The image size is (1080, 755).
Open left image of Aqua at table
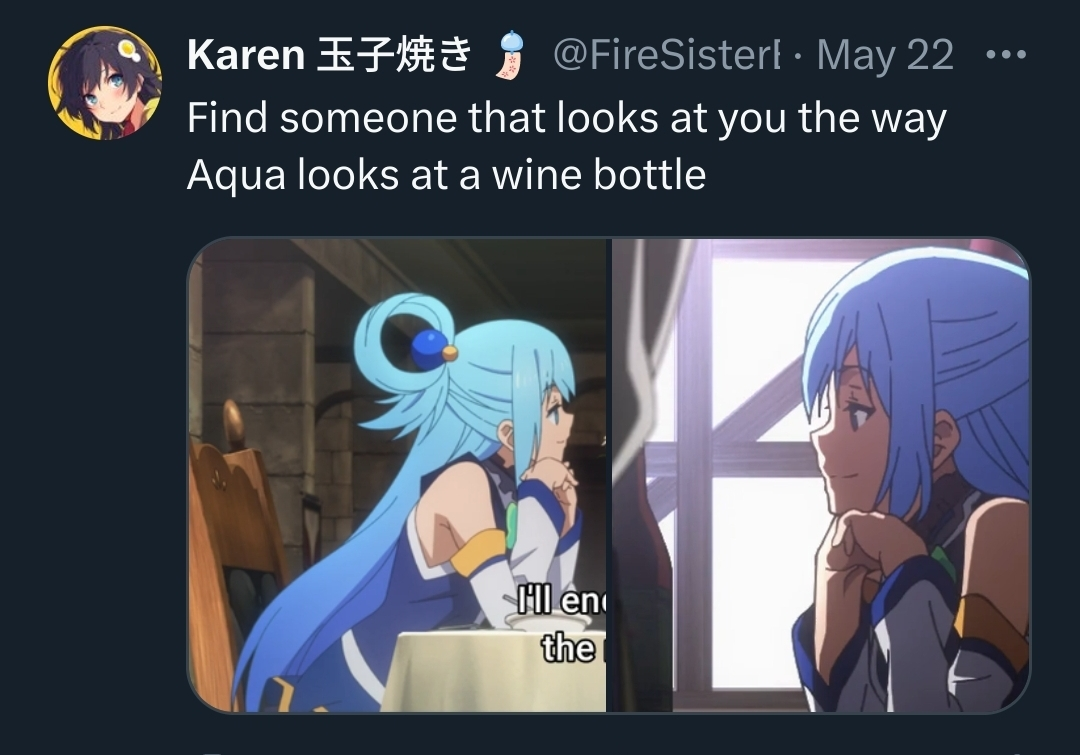pos(397,475)
